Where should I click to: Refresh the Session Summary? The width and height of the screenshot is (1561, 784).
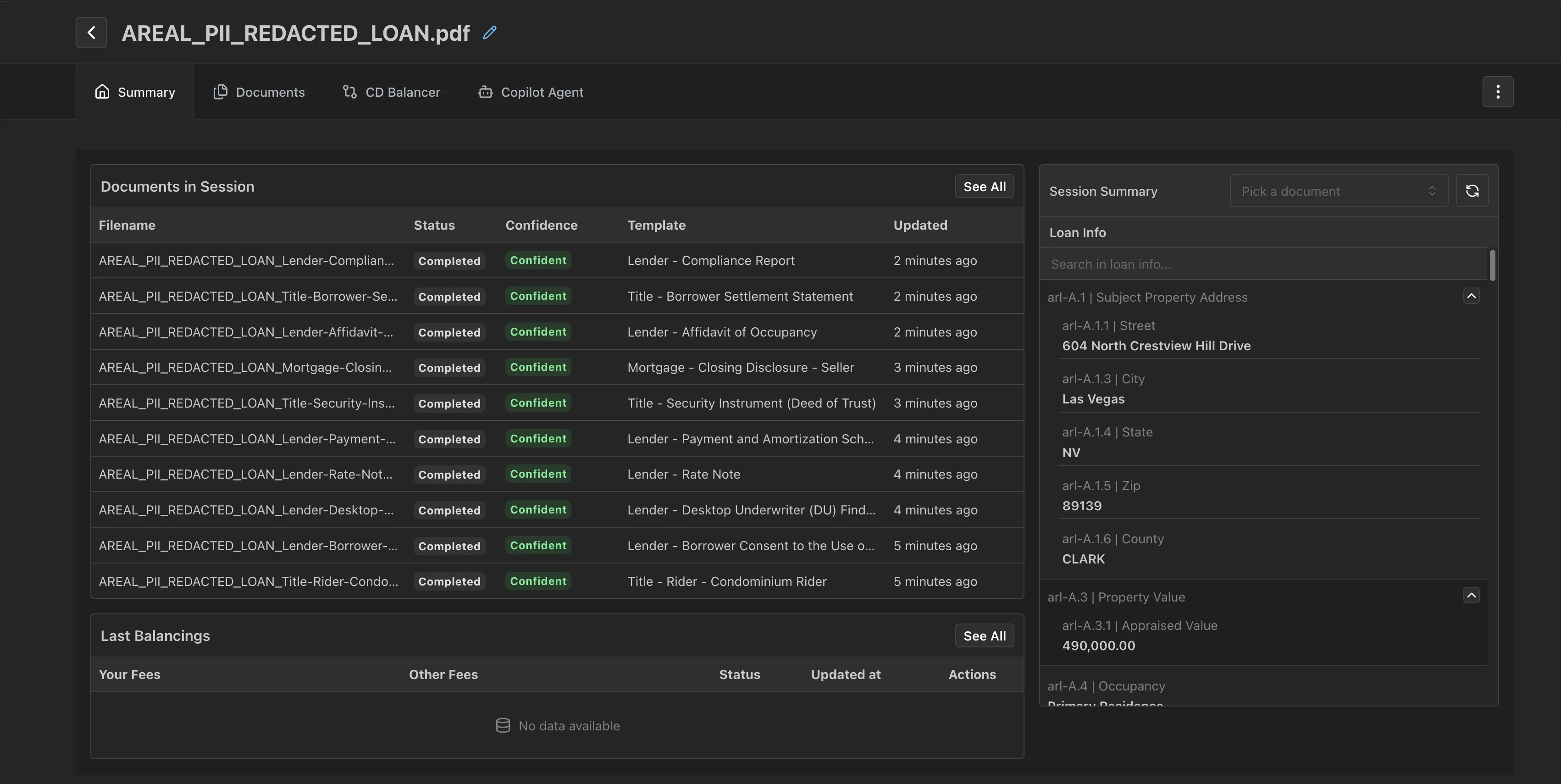pos(1472,191)
